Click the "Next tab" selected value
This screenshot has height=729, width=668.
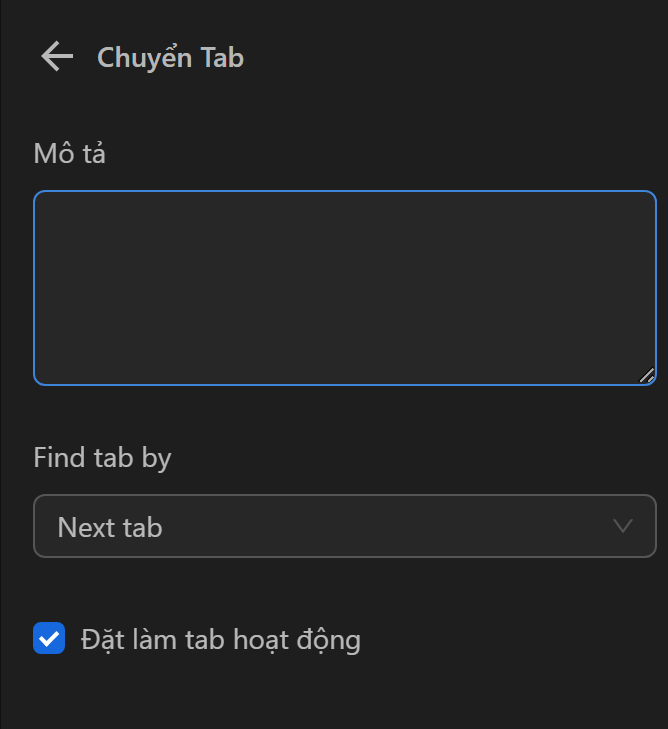(110, 527)
